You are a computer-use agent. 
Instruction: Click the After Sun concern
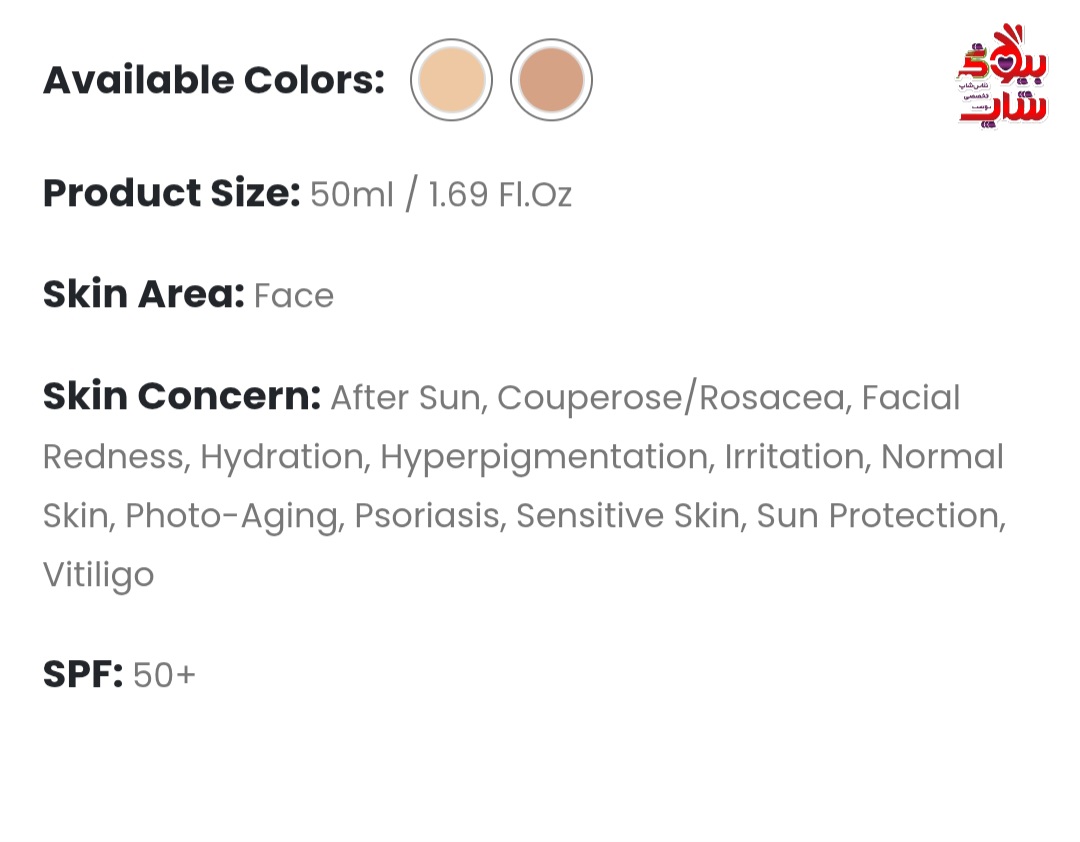pos(406,398)
